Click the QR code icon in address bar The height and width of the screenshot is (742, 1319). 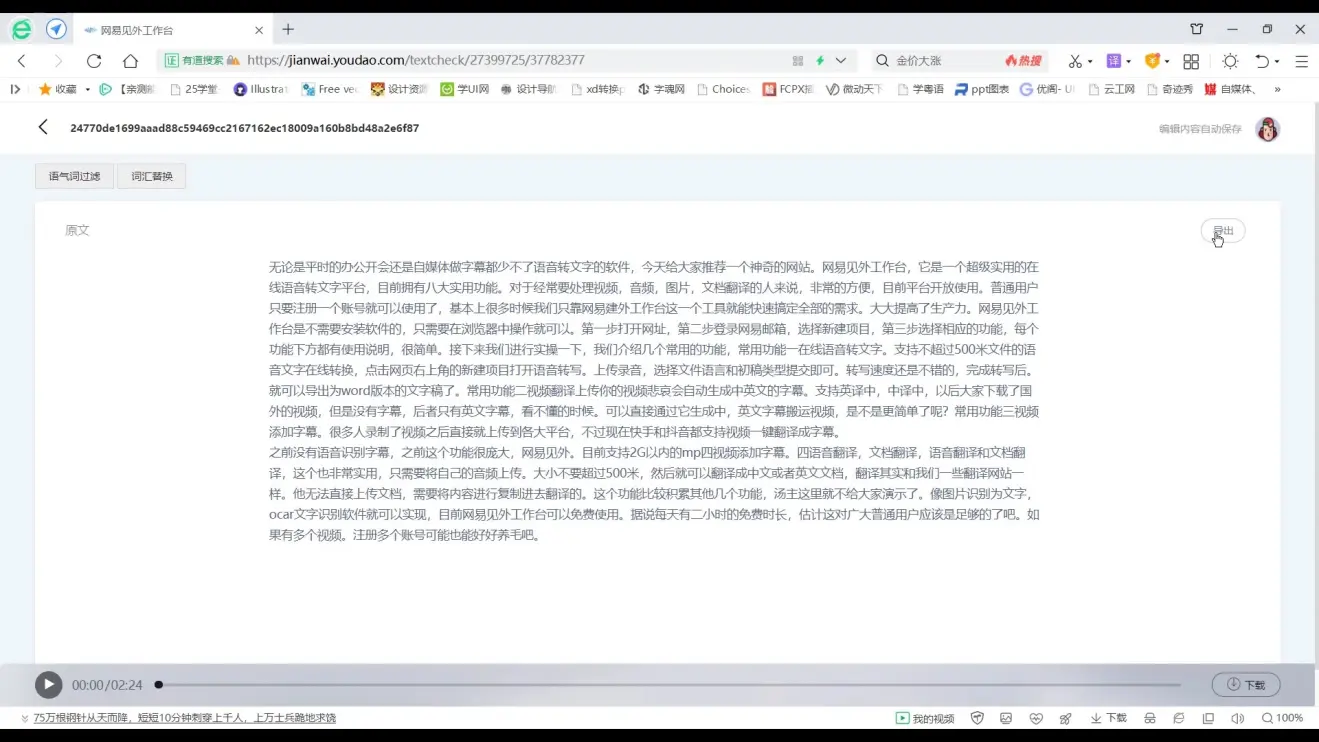pos(798,61)
